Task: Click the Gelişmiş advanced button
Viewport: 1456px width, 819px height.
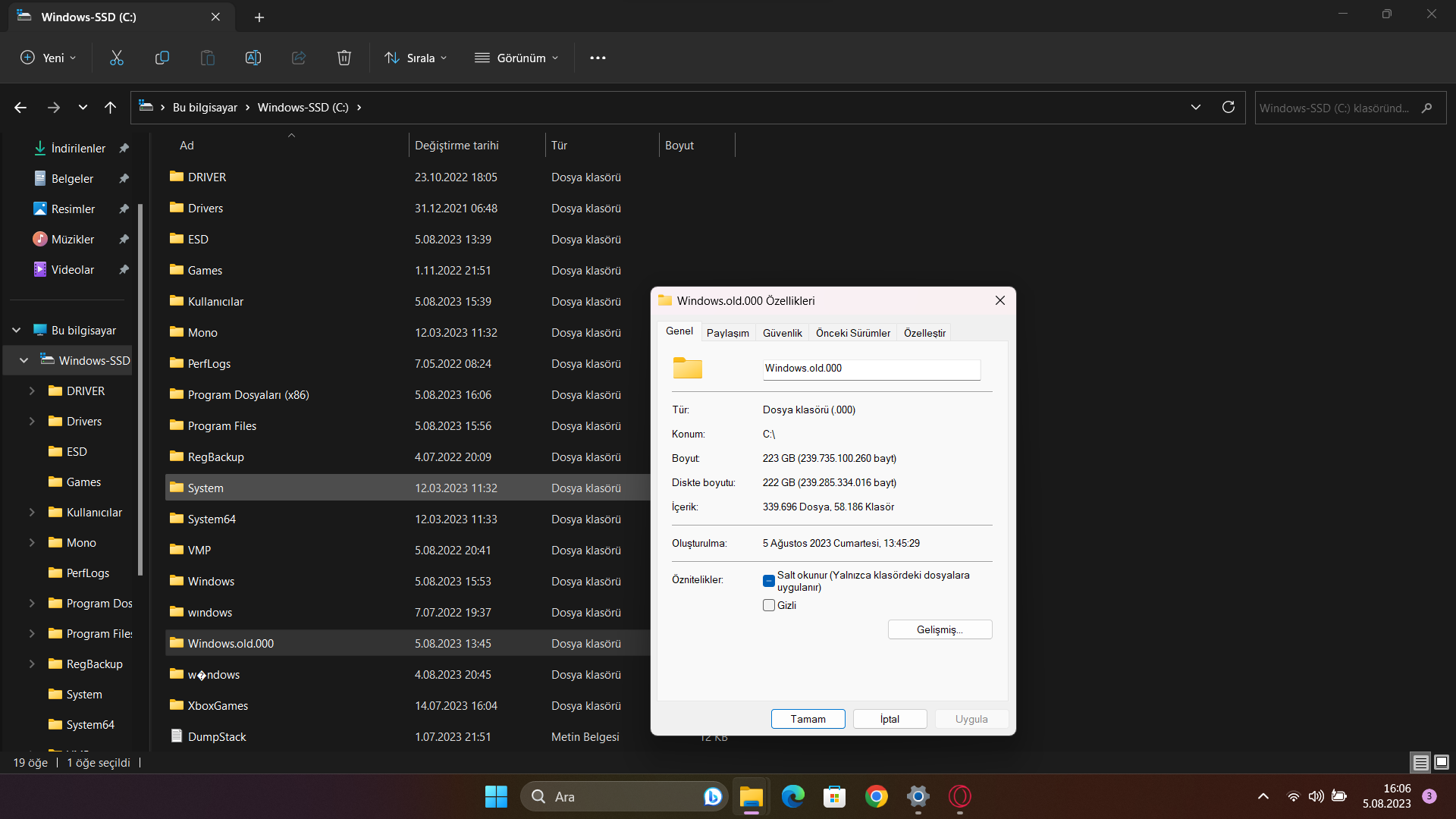Action: [940, 629]
